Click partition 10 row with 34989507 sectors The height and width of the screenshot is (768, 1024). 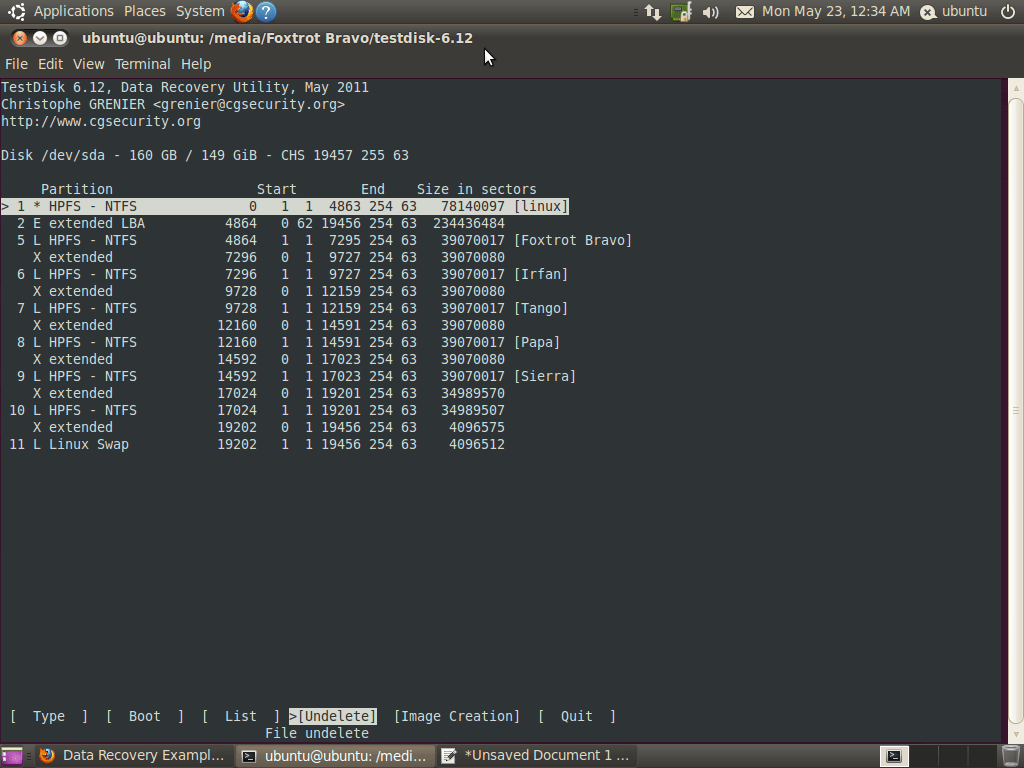(257, 410)
